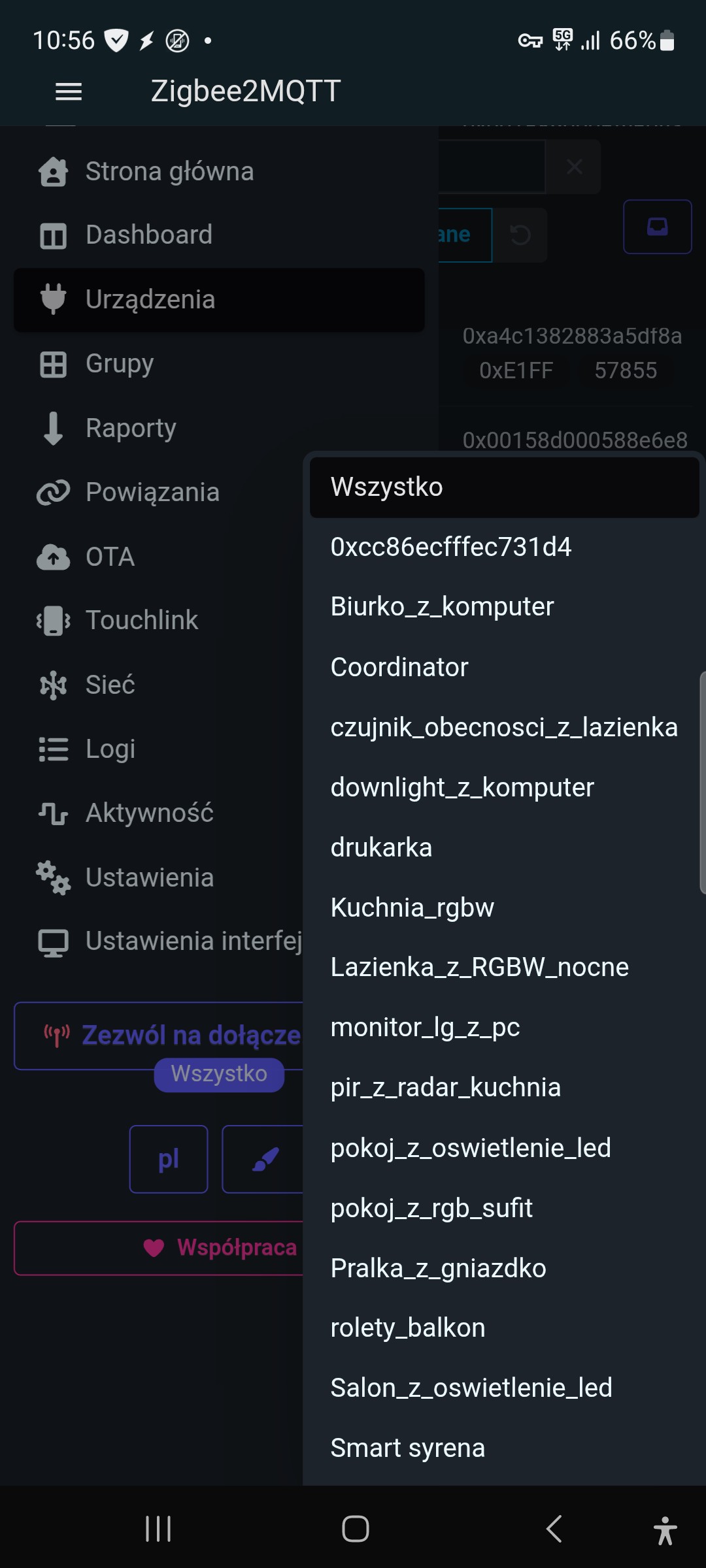
Task: Select Wszystko option in dropdown list
Action: pos(503,487)
